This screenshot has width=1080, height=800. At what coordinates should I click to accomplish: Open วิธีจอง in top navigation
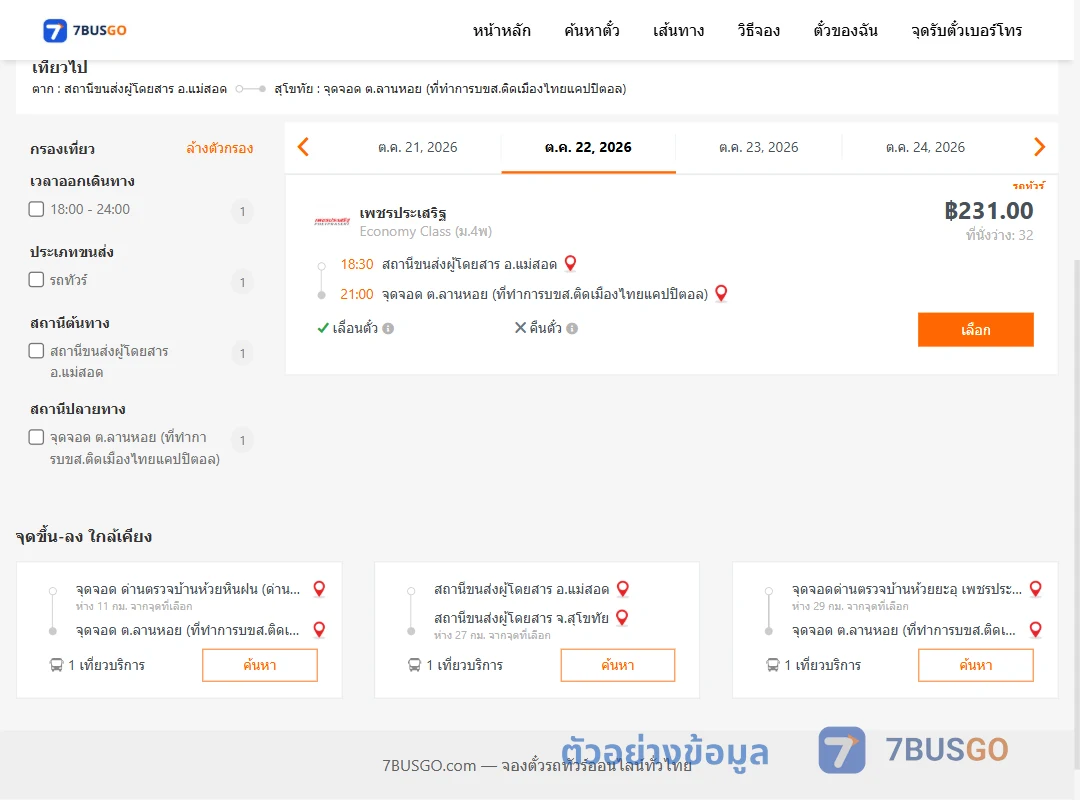(x=758, y=30)
